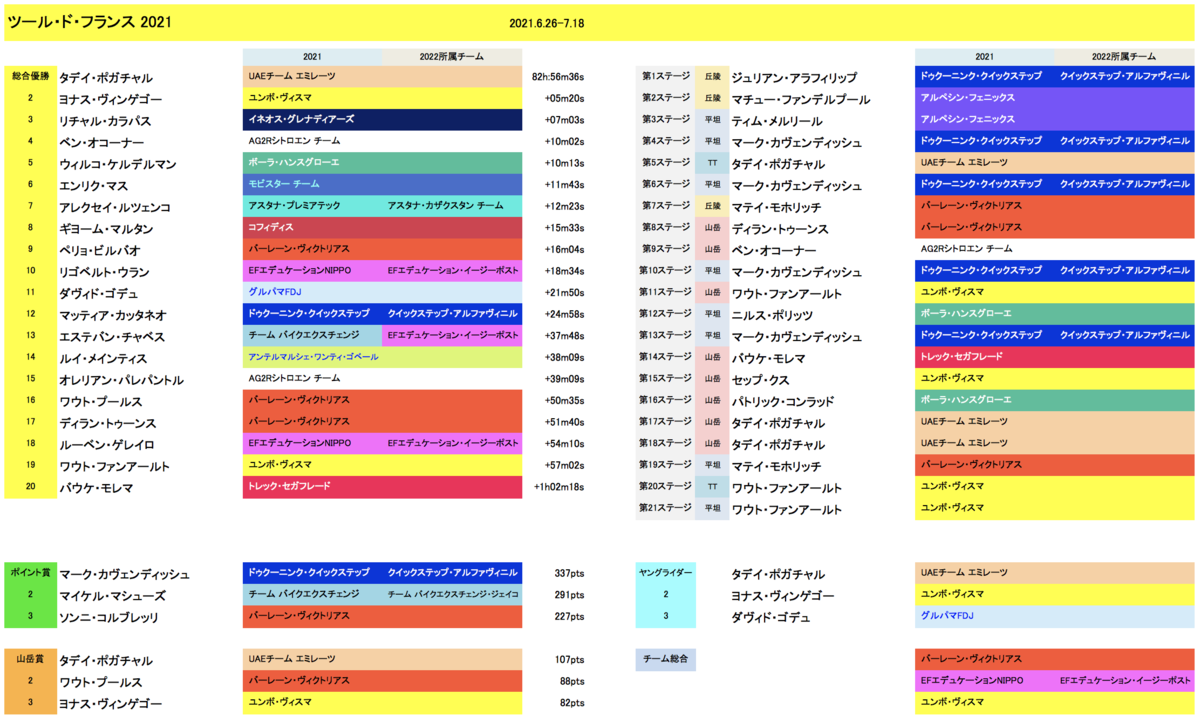The height and width of the screenshot is (722, 1200).
Task: Select stage winner マチュー・ファンデルプール
Action: [800, 100]
